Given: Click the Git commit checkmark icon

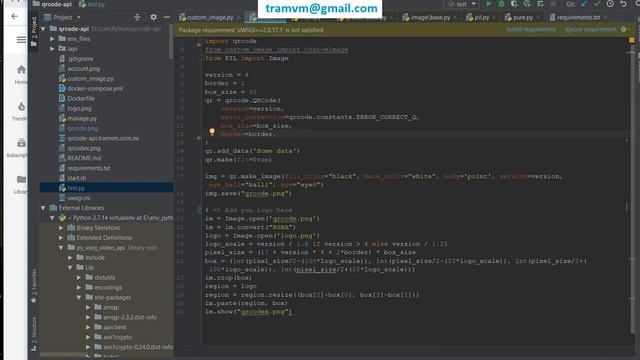Looking at the screenshot, I should tap(597, 4).
